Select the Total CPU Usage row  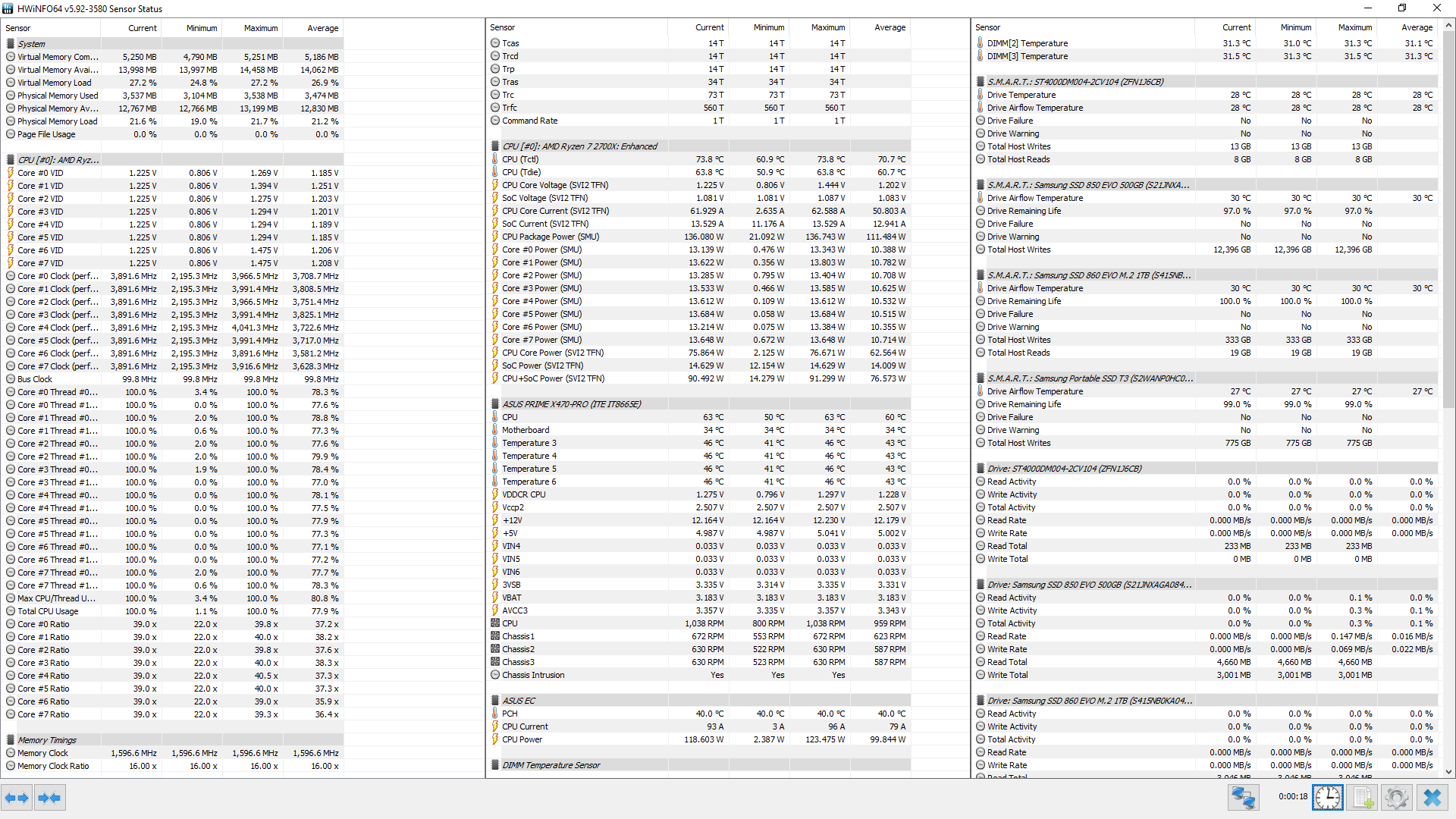tap(48, 611)
